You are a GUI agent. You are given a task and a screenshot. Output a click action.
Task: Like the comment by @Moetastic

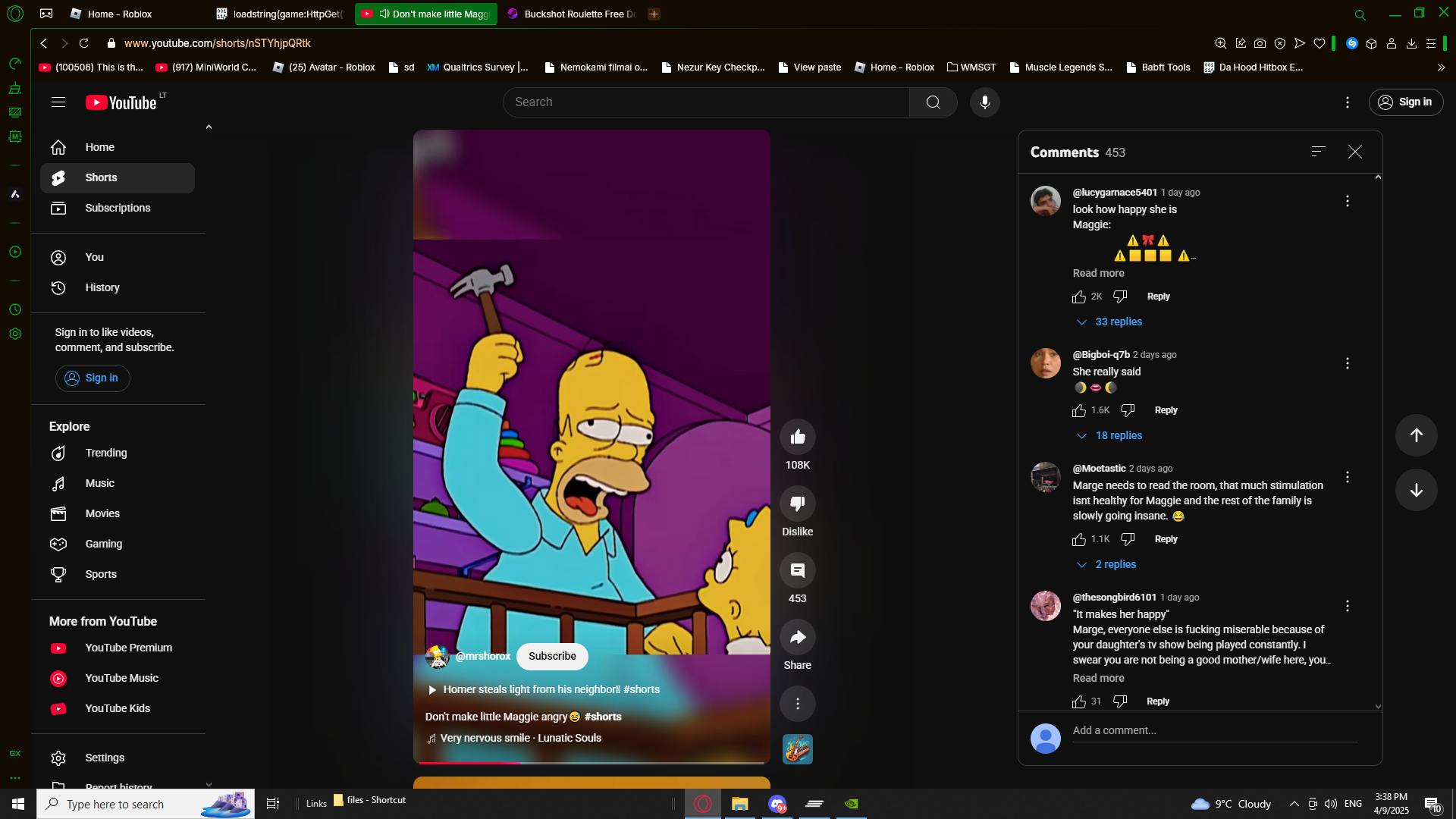coord(1079,539)
